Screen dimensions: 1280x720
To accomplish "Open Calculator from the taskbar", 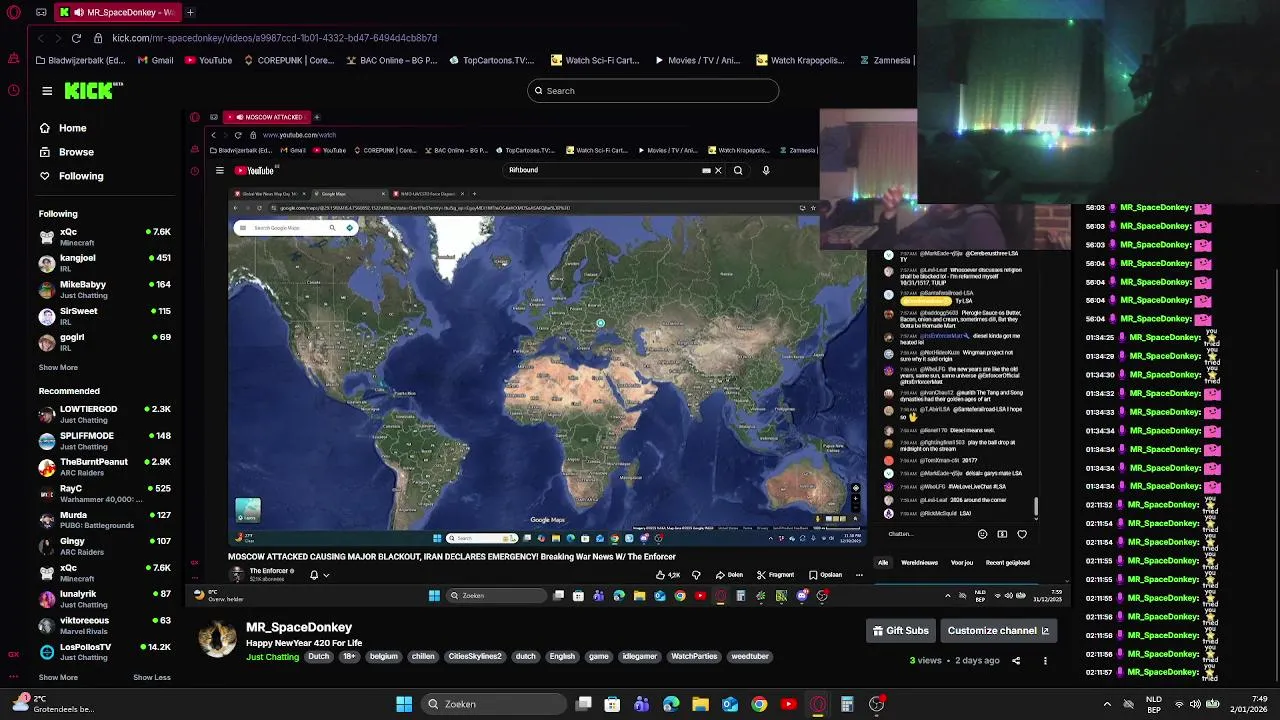I will click(847, 704).
